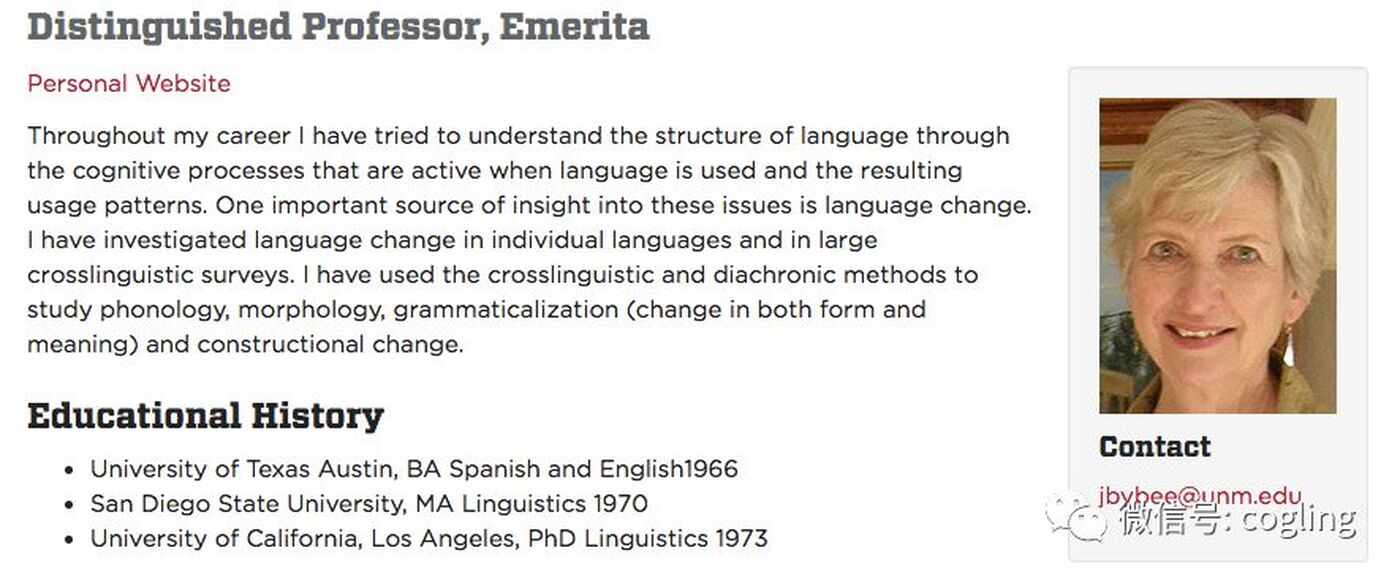1400x583 pixels.
Task: Click the Distinguished Professor, Emerita heading
Action: click(338, 26)
